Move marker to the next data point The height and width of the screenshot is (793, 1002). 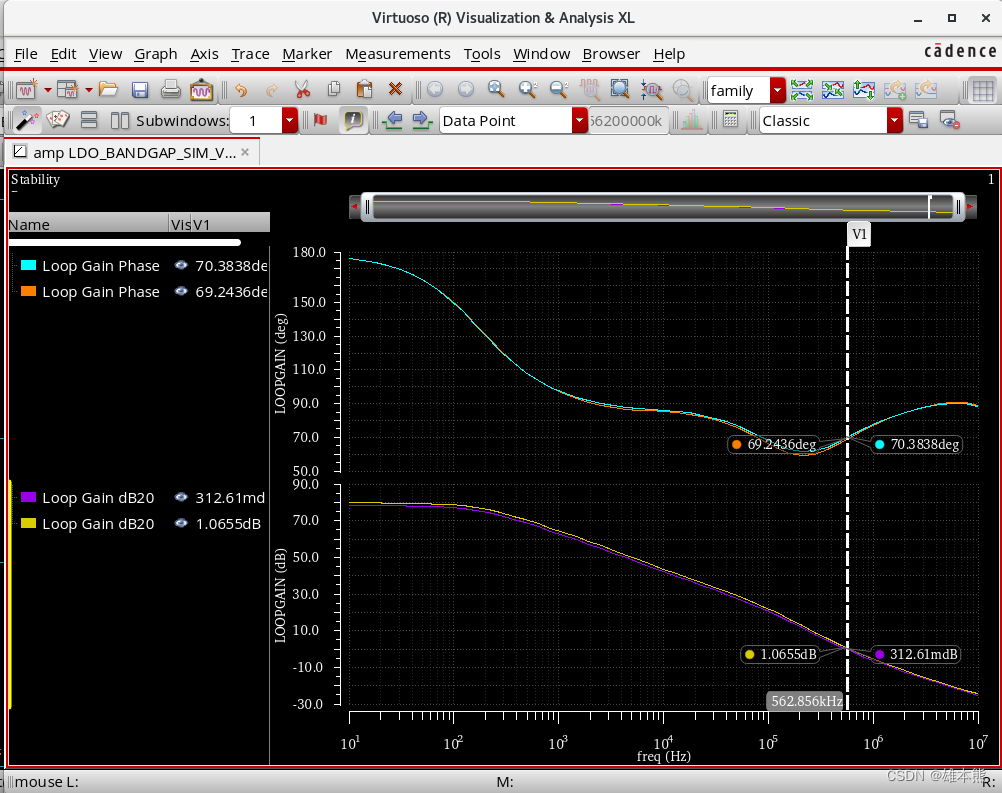click(422, 120)
